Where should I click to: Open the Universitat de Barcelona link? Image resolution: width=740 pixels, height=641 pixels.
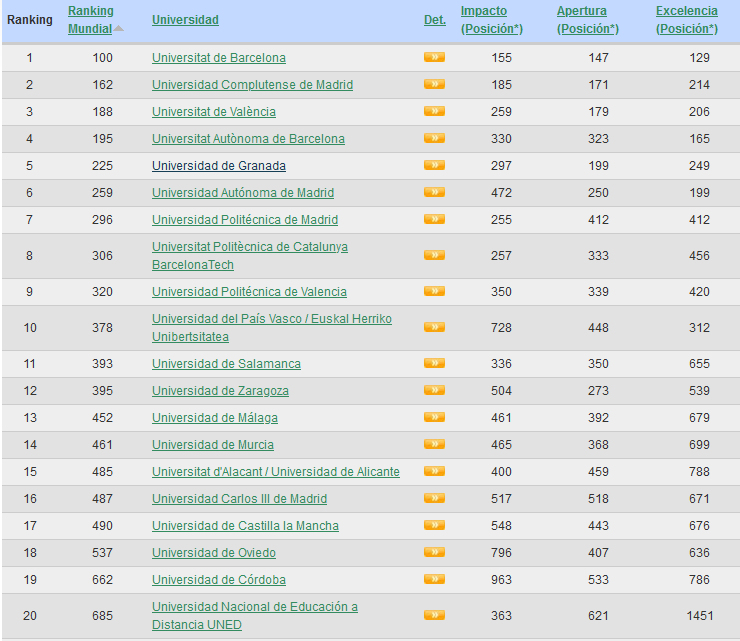pos(219,58)
